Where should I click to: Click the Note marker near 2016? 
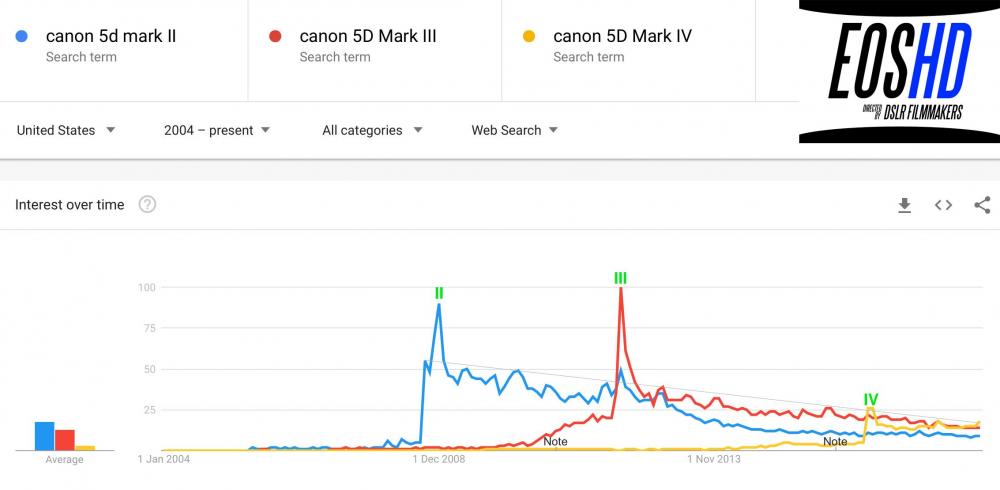coord(835,441)
